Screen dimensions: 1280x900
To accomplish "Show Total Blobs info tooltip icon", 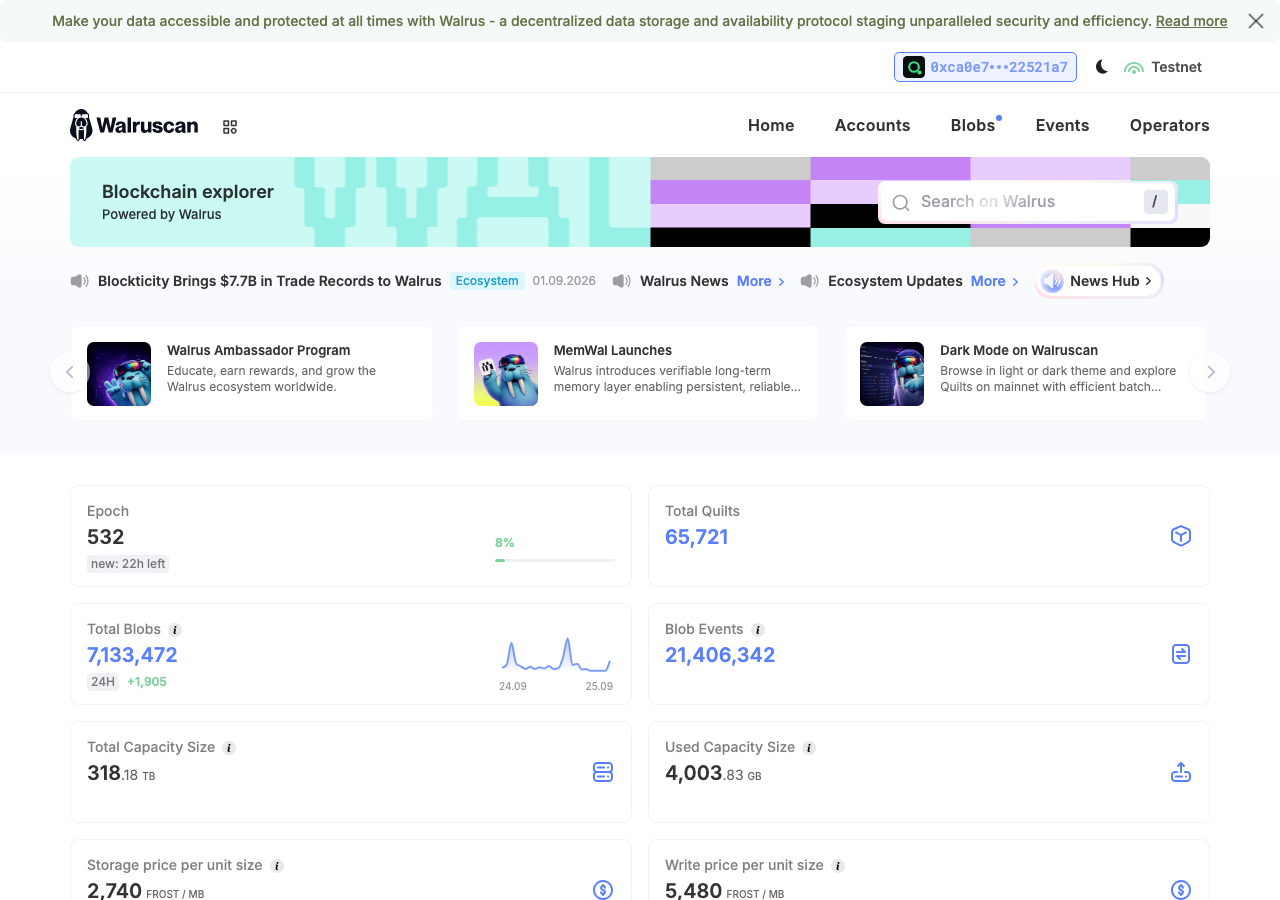I will [x=175, y=630].
